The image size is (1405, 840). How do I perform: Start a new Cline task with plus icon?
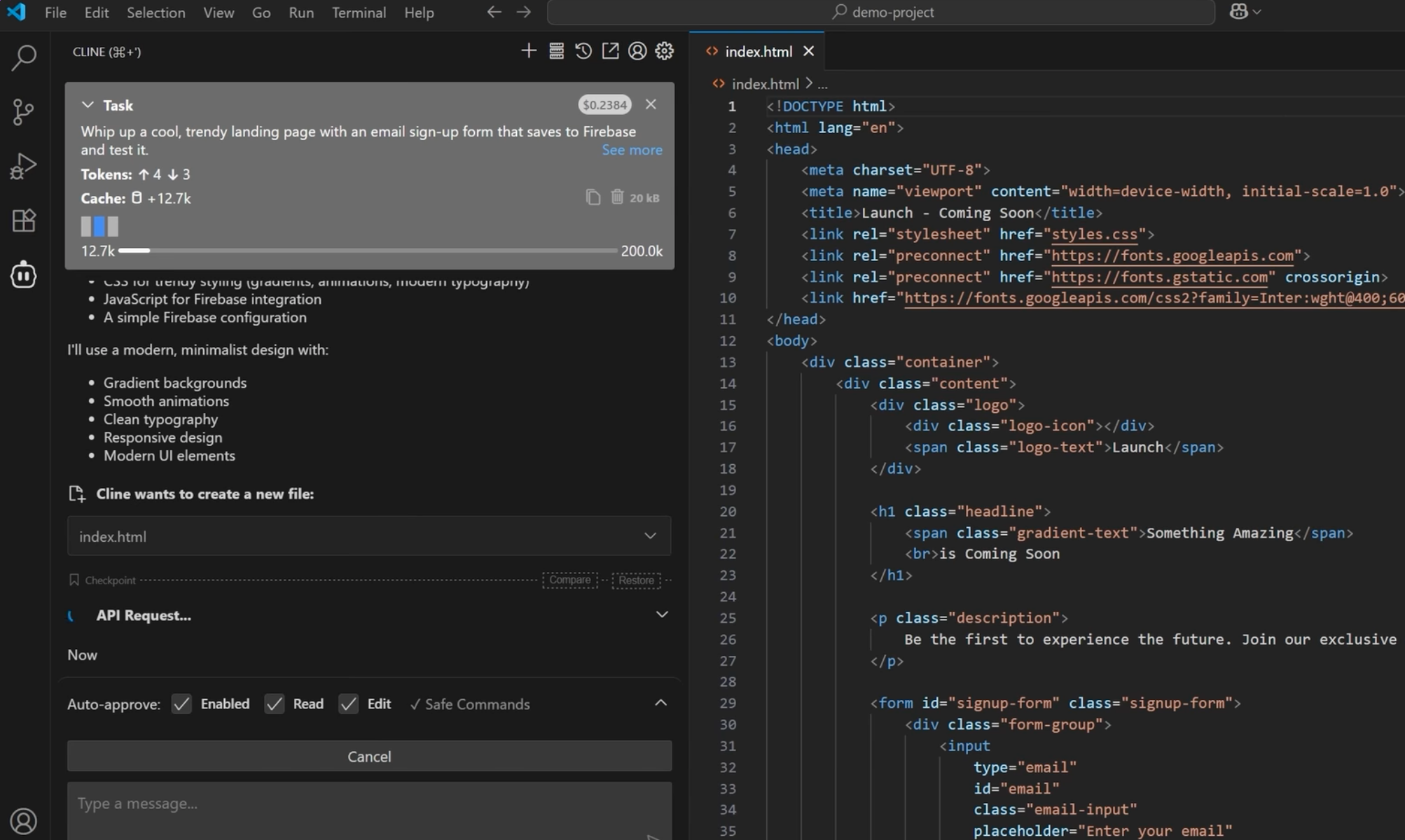[x=529, y=51]
